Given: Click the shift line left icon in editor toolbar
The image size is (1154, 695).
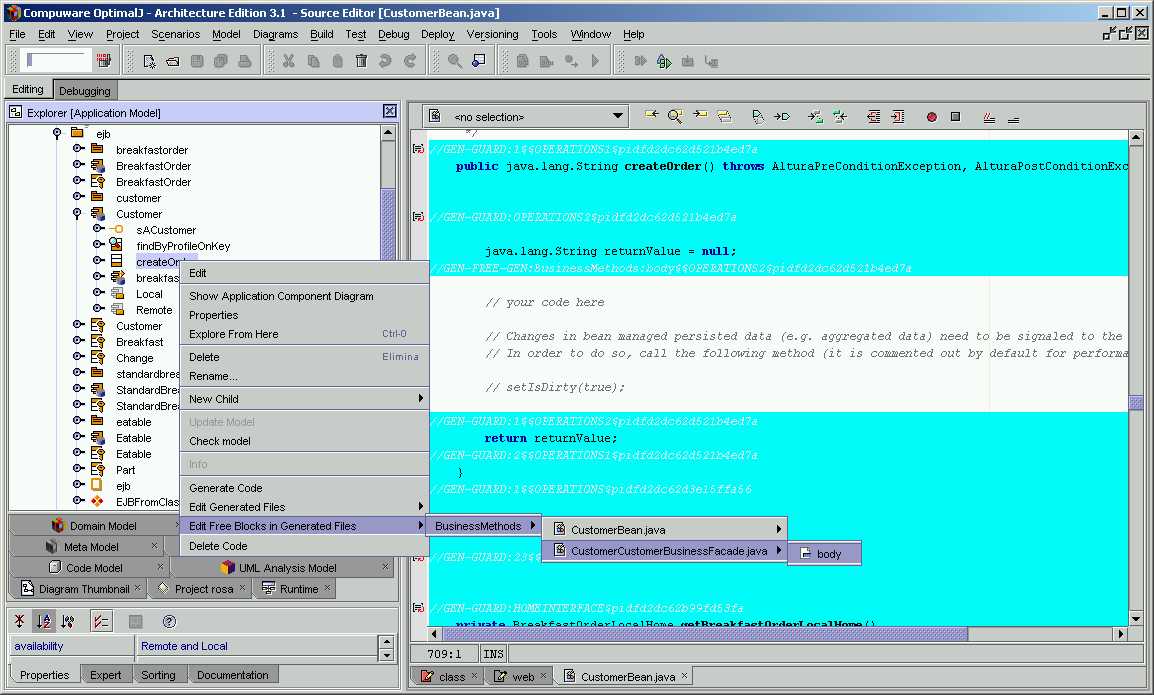Looking at the screenshot, I should click(x=874, y=116).
